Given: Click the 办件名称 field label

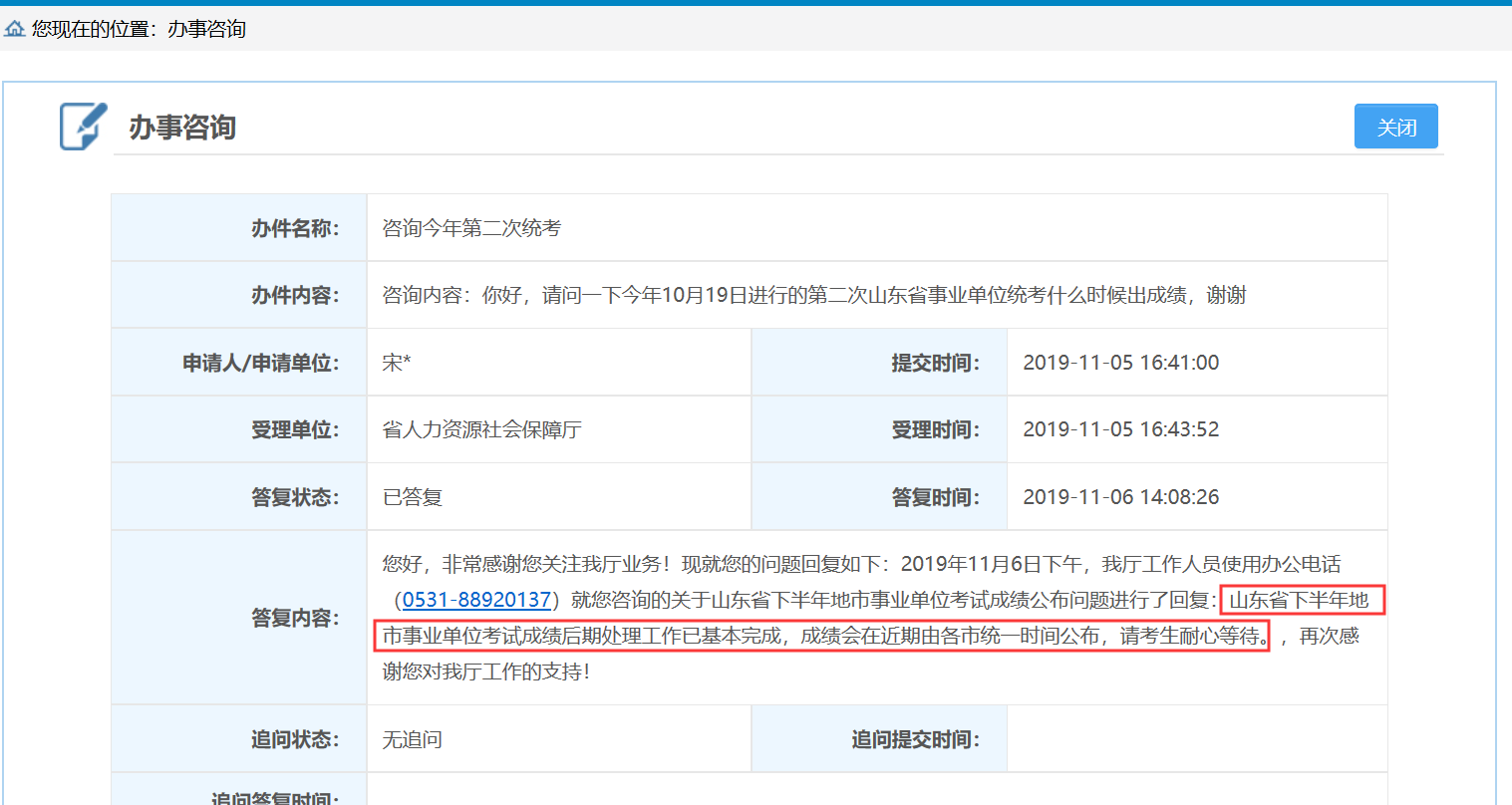Looking at the screenshot, I should [295, 228].
